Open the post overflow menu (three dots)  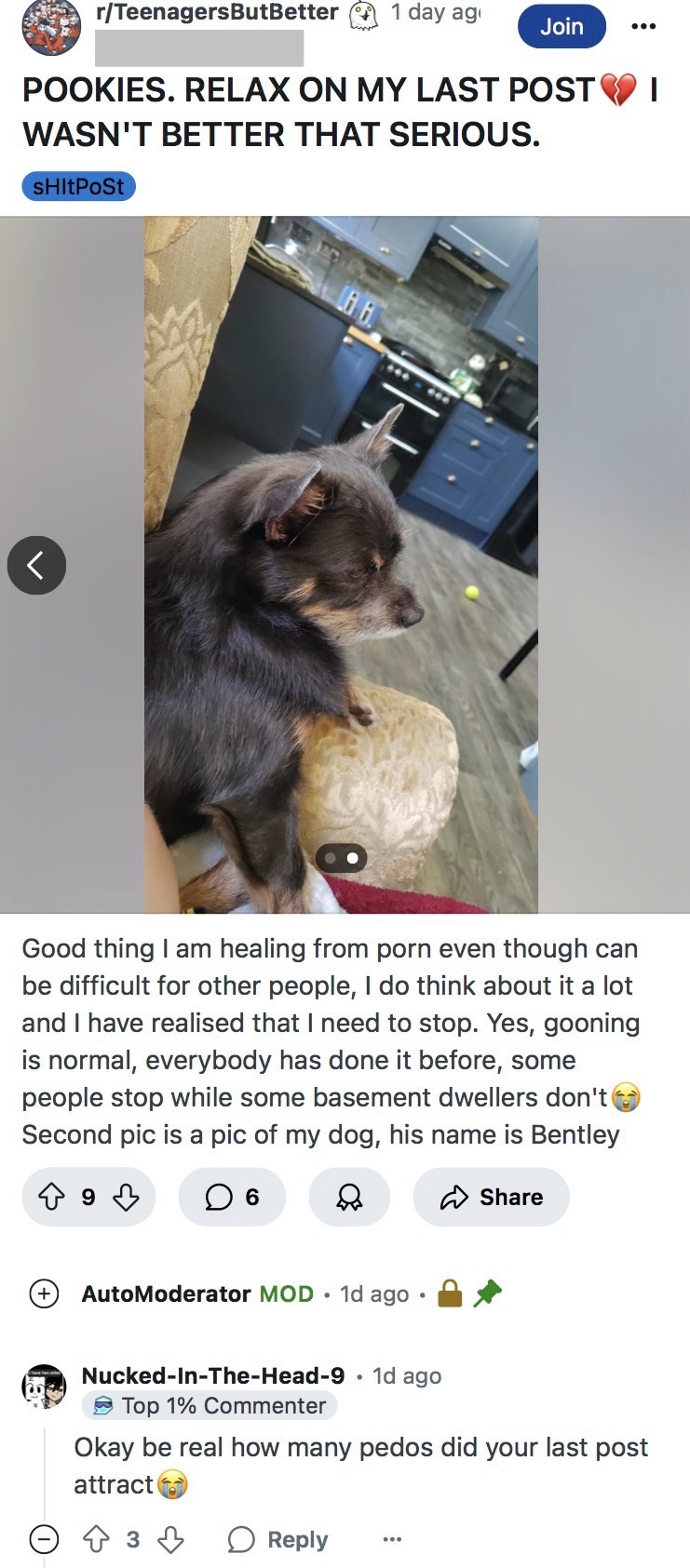pyautogui.click(x=643, y=26)
